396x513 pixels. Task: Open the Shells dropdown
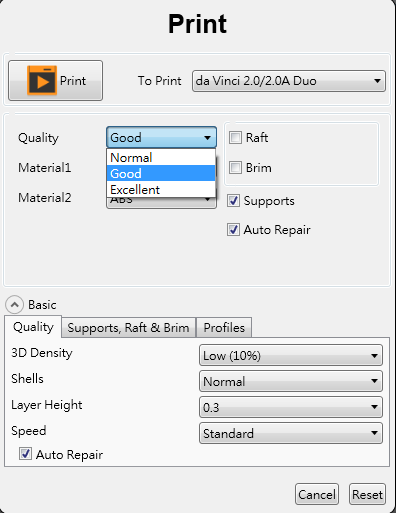(x=291, y=381)
